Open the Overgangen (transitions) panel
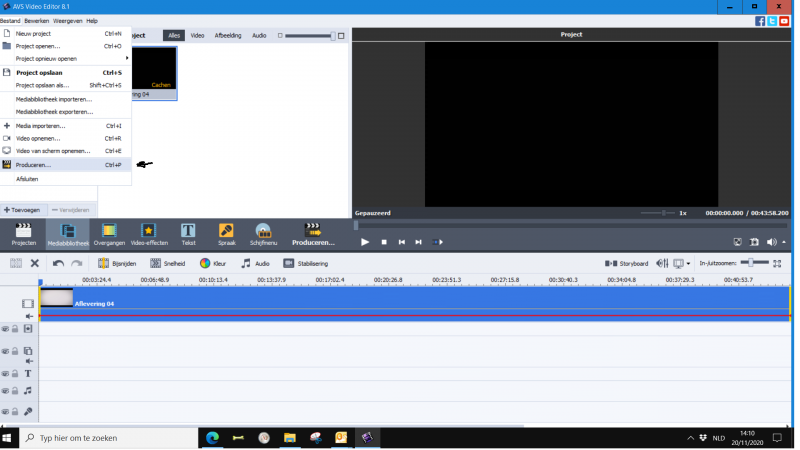Screen dimensions: 800x450 pyautogui.click(x=109, y=235)
